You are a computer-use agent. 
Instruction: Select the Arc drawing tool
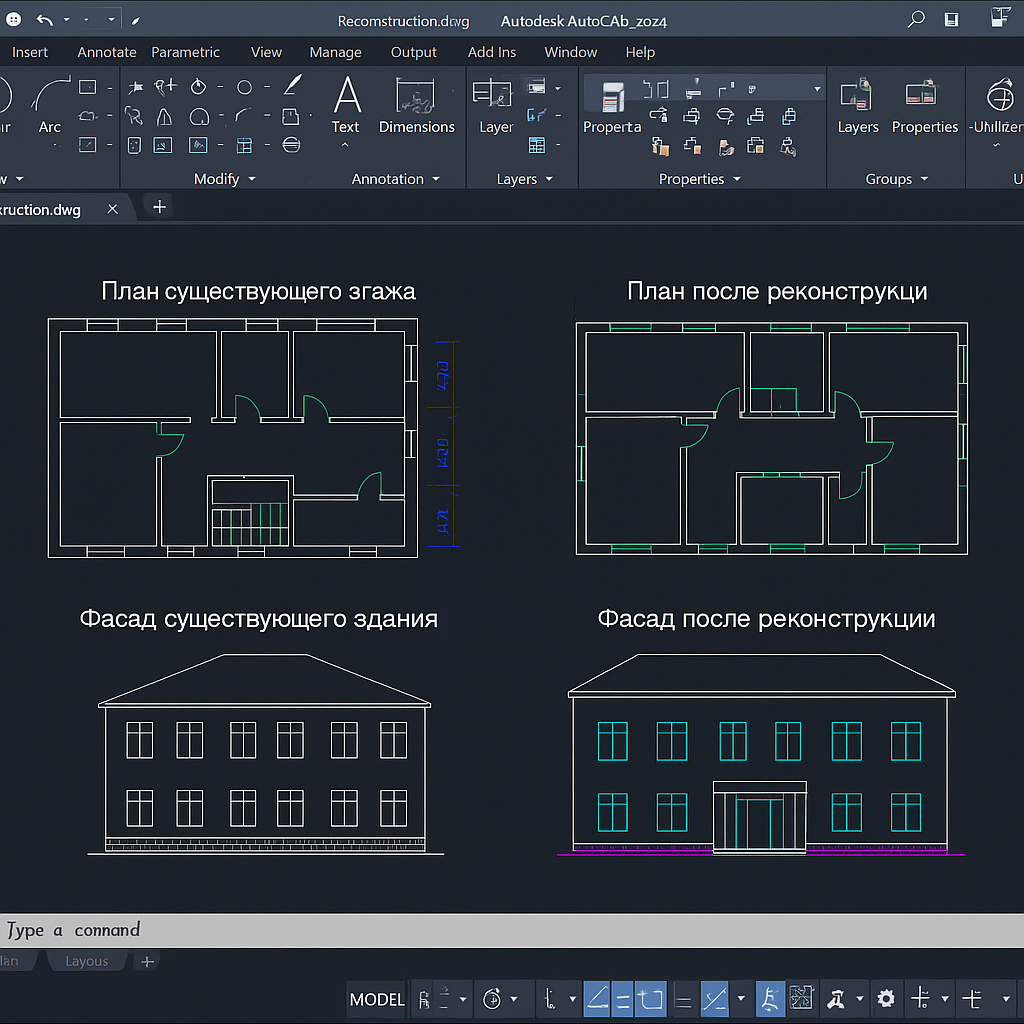(50, 104)
